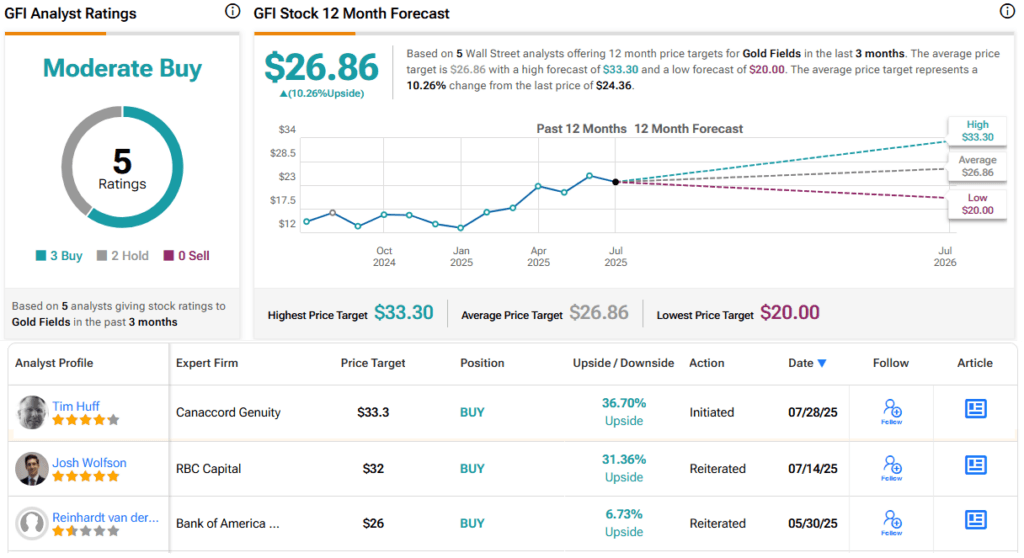Click the Average Price Target $26.86 value
Image resolution: width=1024 pixels, height=558 pixels.
(x=599, y=313)
